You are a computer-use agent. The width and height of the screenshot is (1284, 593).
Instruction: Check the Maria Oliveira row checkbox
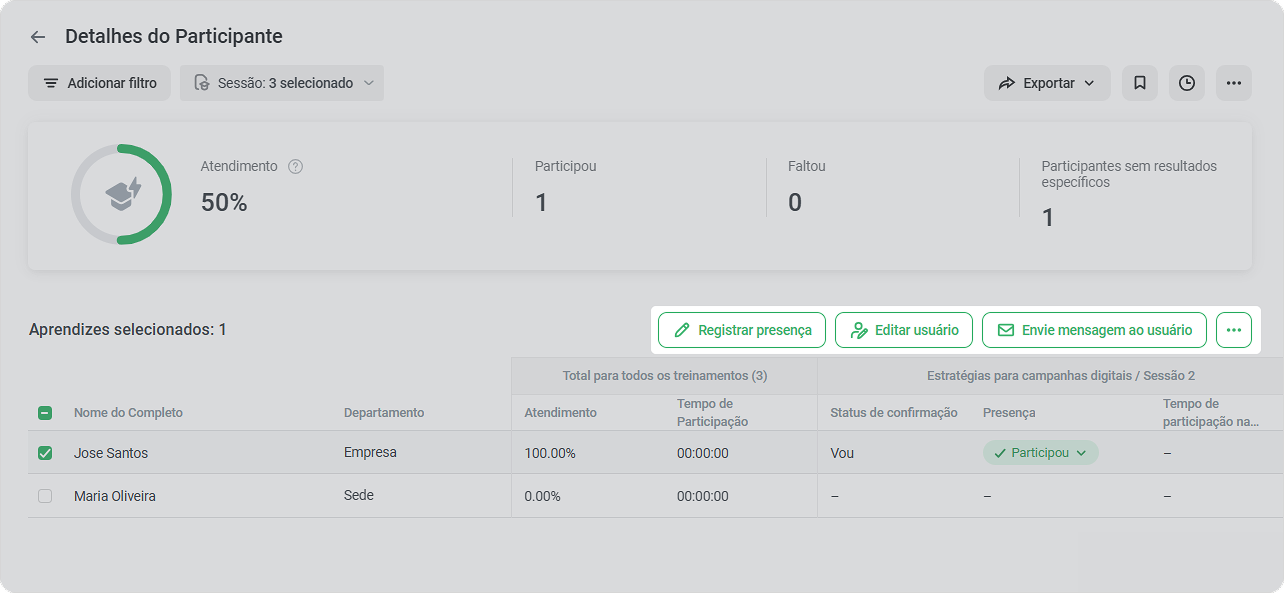point(45,496)
